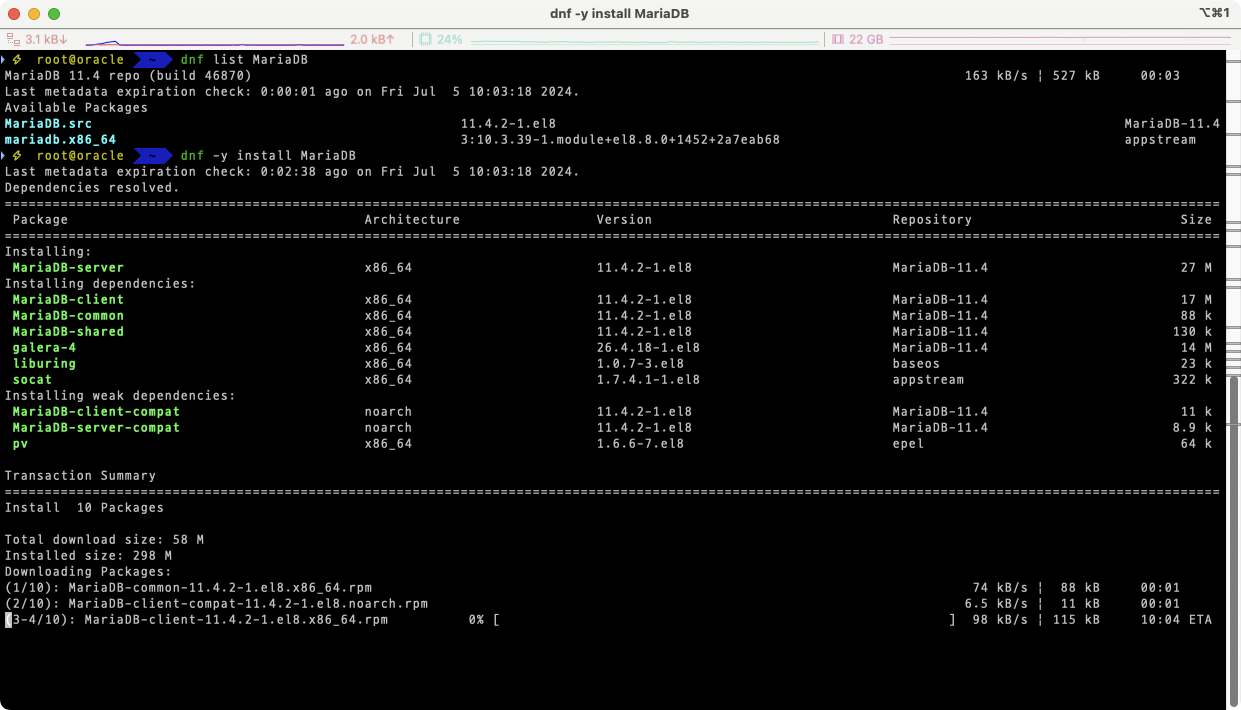Screen dimensions: 1241x710
Task: Click '(2/10): MariaDB-client-compat' download line
Action: (x=216, y=604)
